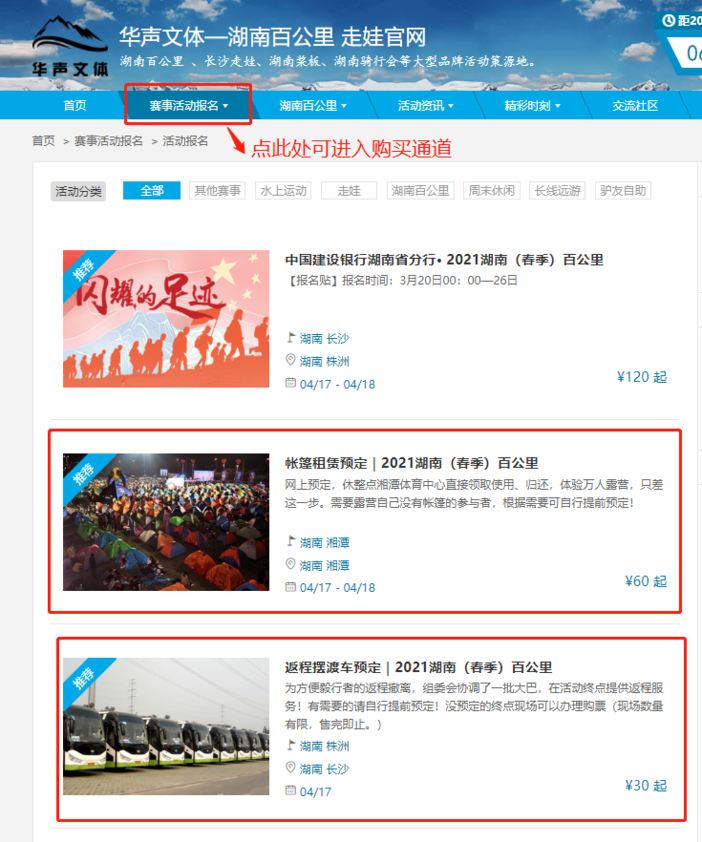Click the flag icon in the 返程摆渡车预定 listing
Image resolution: width=702 pixels, height=842 pixels.
(291, 746)
